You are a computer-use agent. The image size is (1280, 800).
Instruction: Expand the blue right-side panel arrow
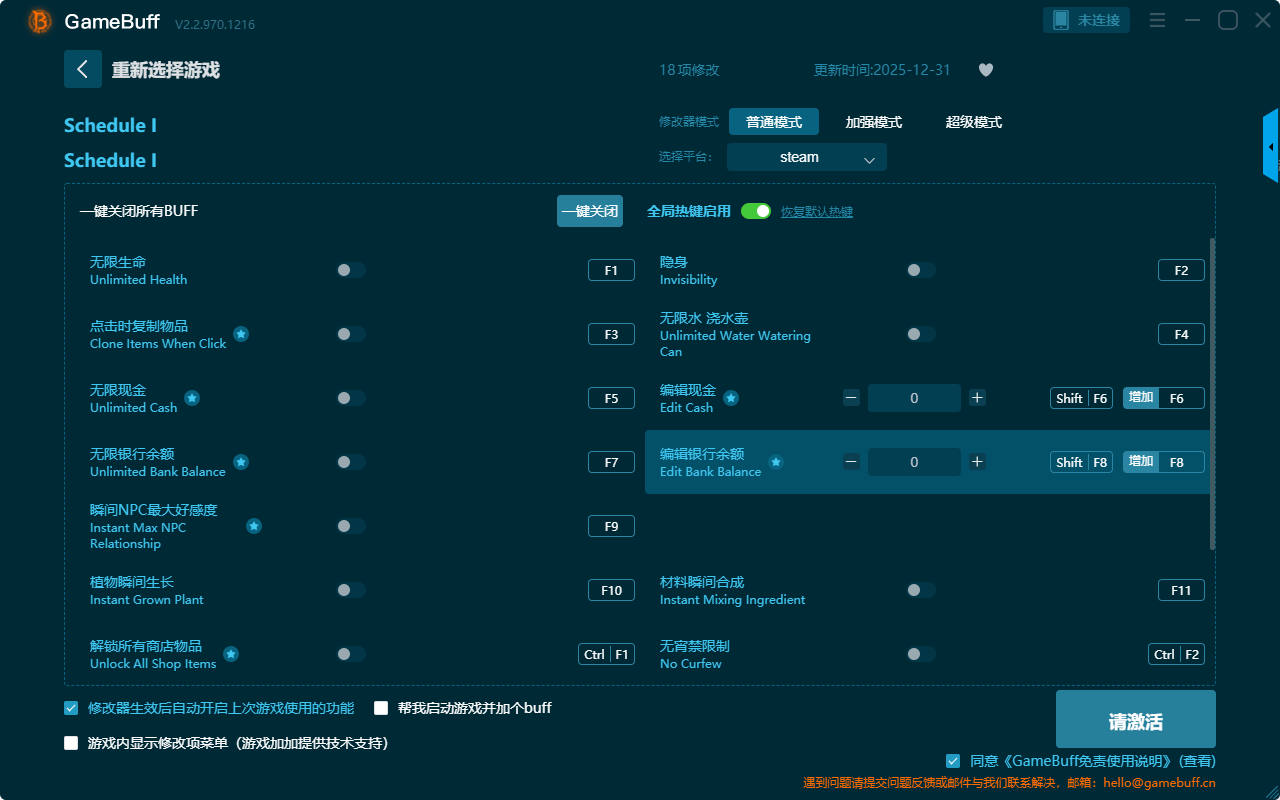point(1271,146)
